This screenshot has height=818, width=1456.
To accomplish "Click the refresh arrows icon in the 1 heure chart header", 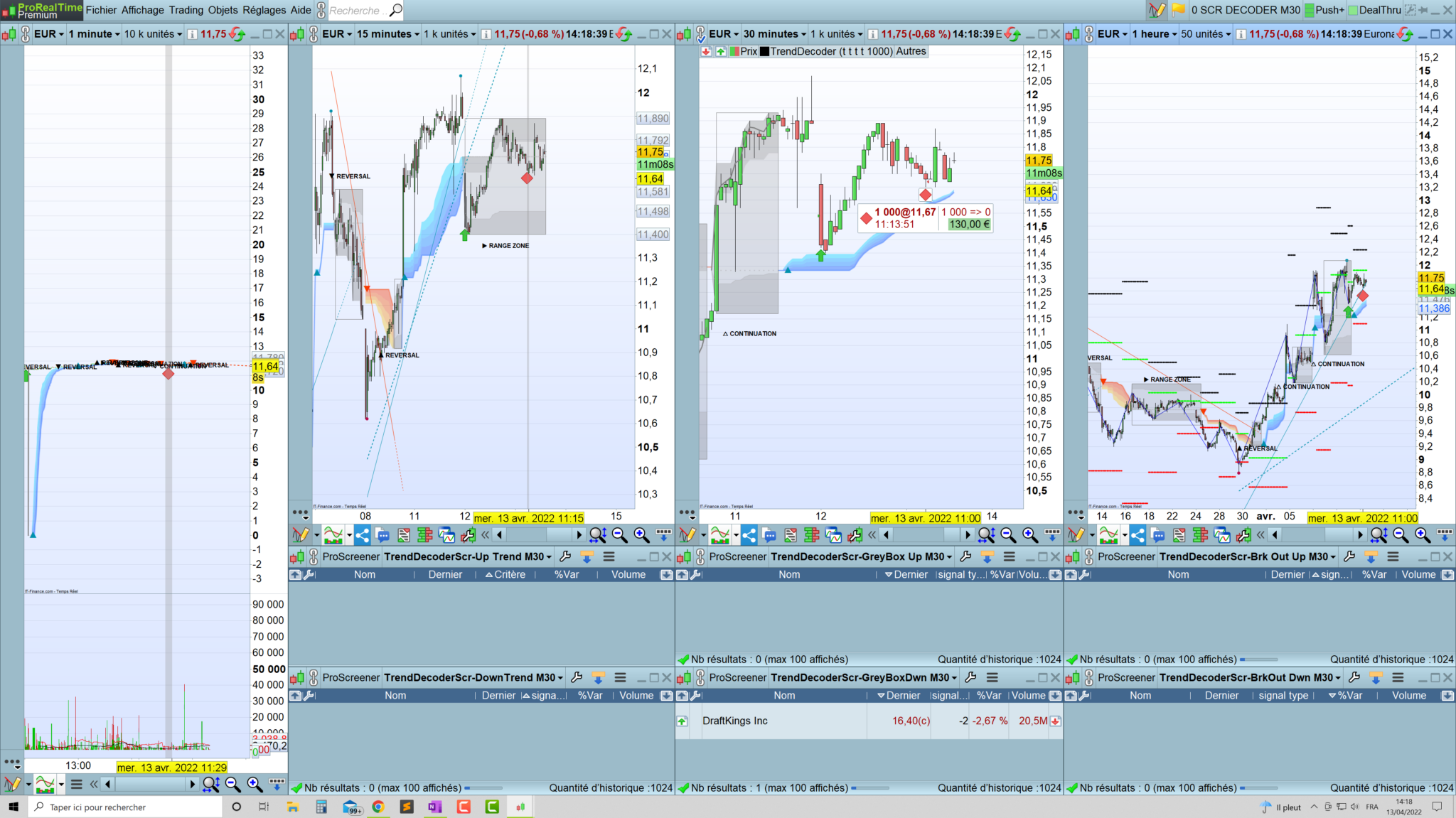I will coord(1406,34).
